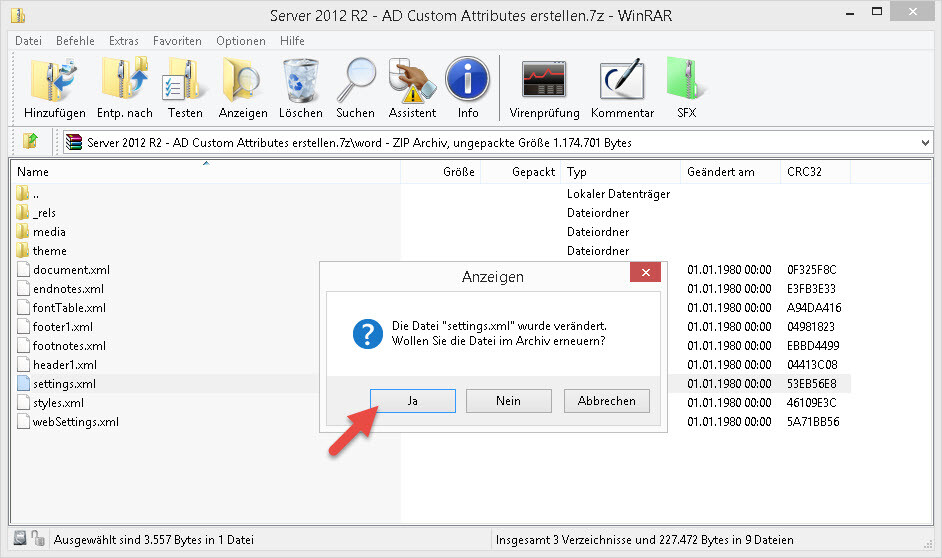Go up one folder level icon
This screenshot has width=942, height=558.
(x=30, y=142)
